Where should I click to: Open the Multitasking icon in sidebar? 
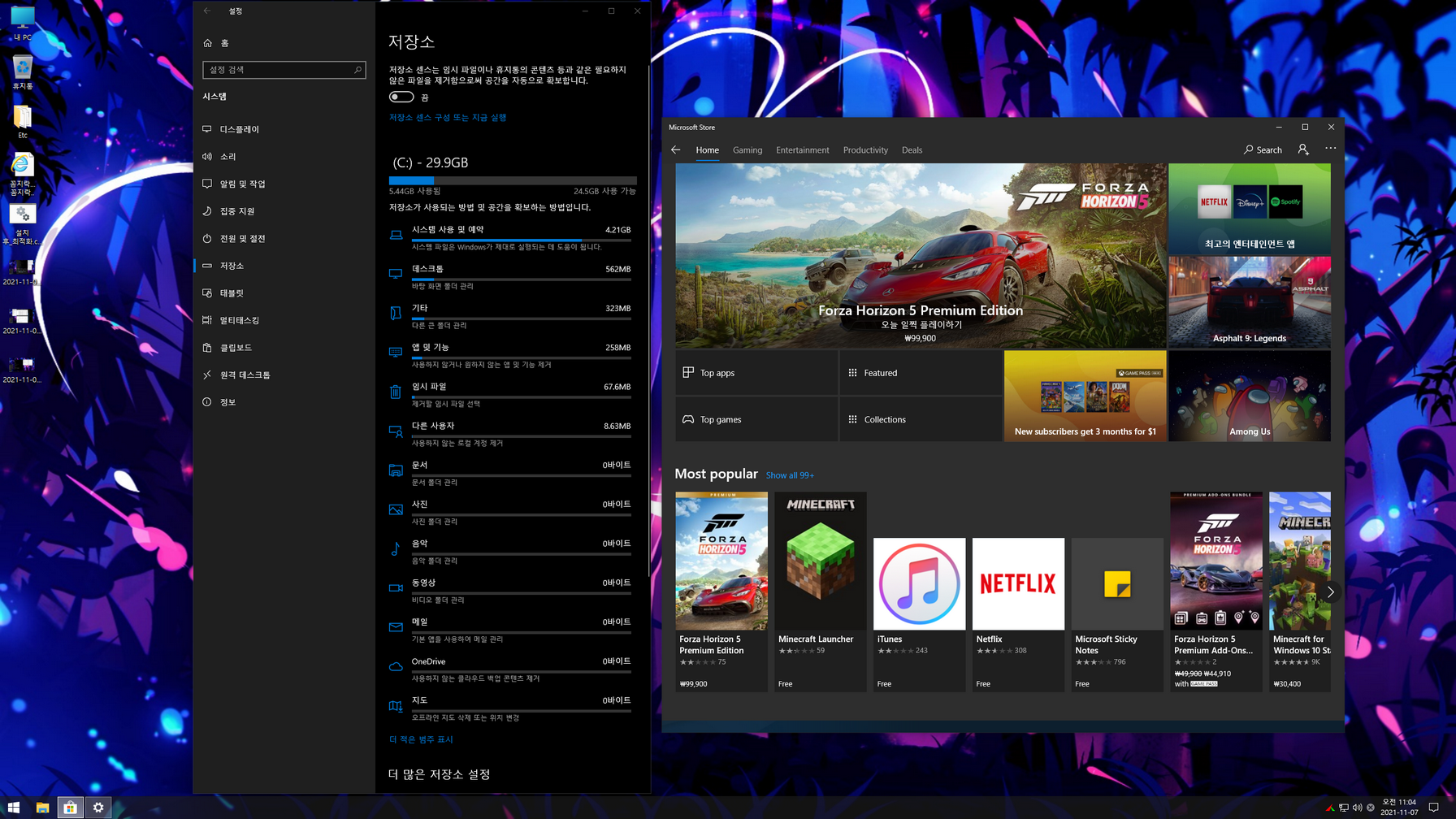[x=207, y=320]
